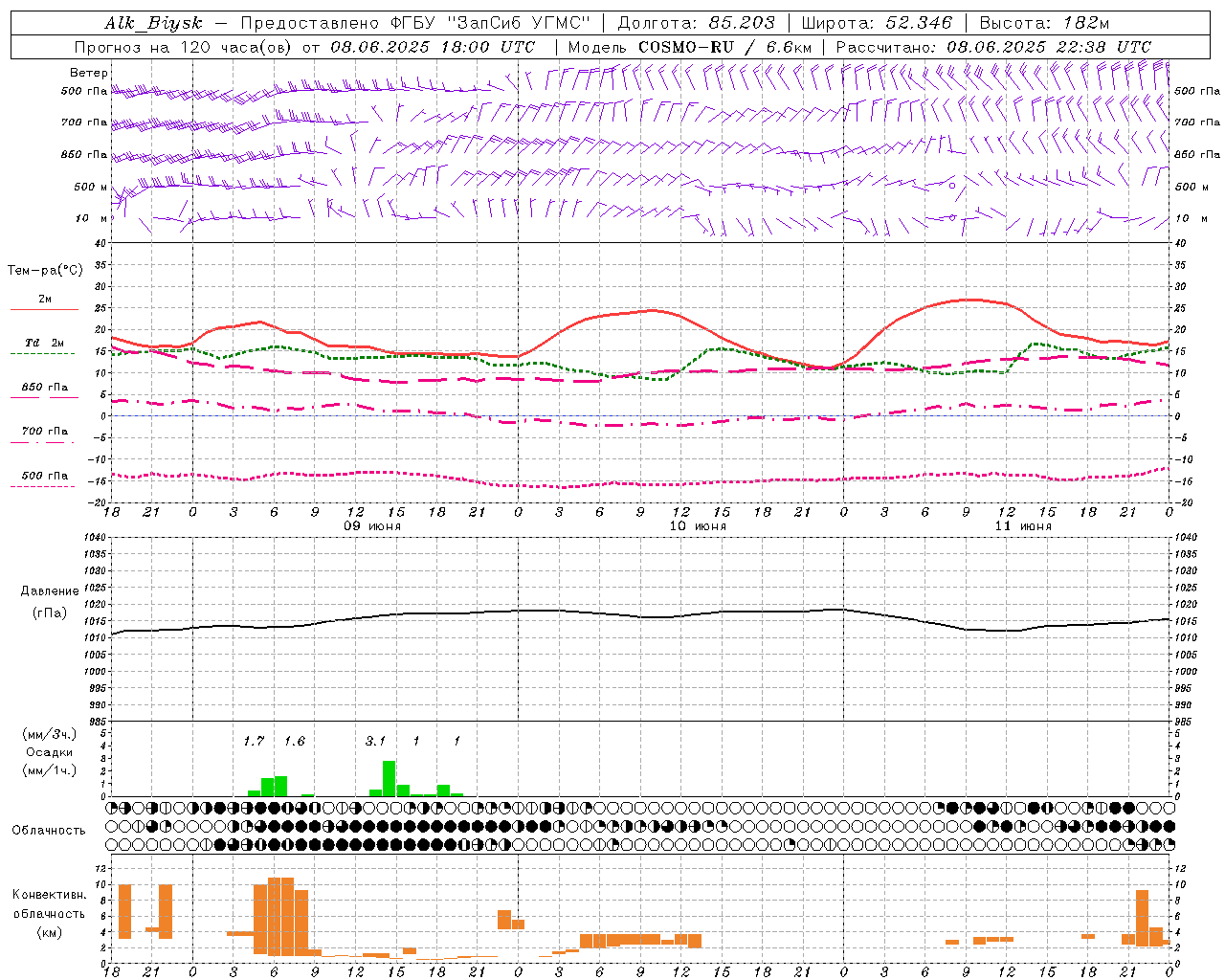Select the start time 08.06.2025 18:00 UTC
The image size is (1225, 980).
click(x=433, y=47)
